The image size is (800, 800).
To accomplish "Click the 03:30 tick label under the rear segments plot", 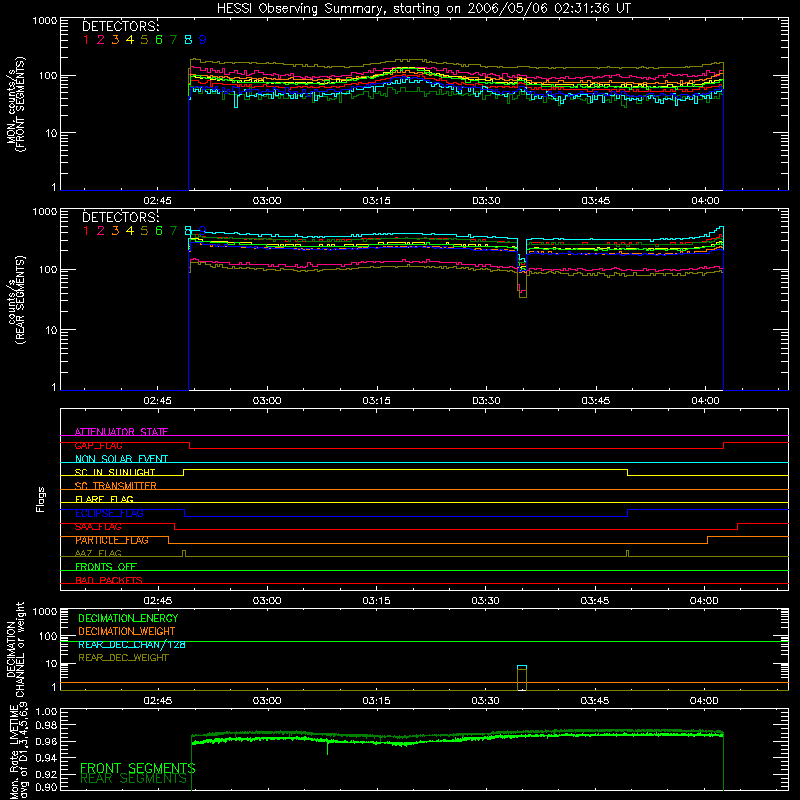I will pyautogui.click(x=486, y=401).
